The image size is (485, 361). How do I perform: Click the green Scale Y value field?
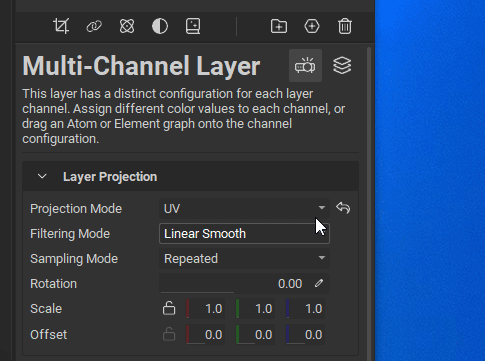coord(255,308)
